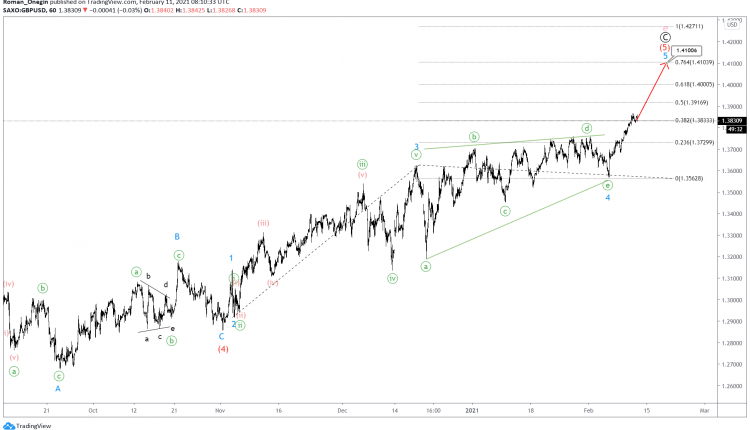
Task: Select Fibonacci level label 0.764(1.41039)
Action: click(695, 62)
